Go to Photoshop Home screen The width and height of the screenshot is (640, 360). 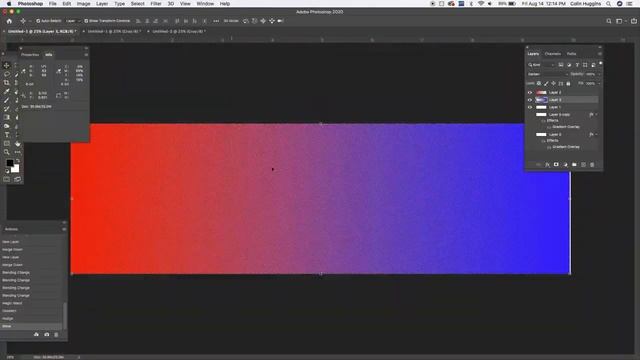coord(9,21)
